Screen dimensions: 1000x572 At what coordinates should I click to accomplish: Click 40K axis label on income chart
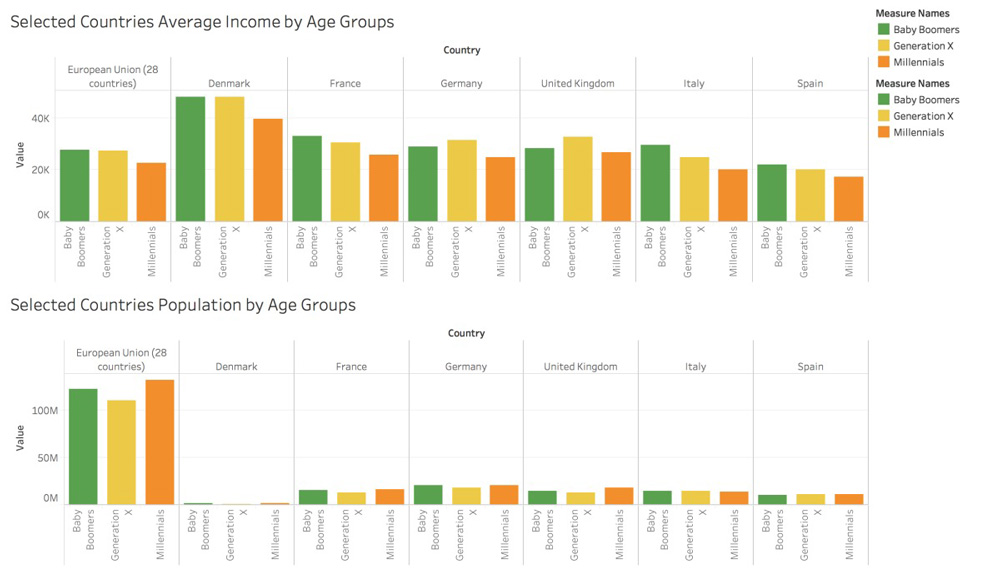41,119
